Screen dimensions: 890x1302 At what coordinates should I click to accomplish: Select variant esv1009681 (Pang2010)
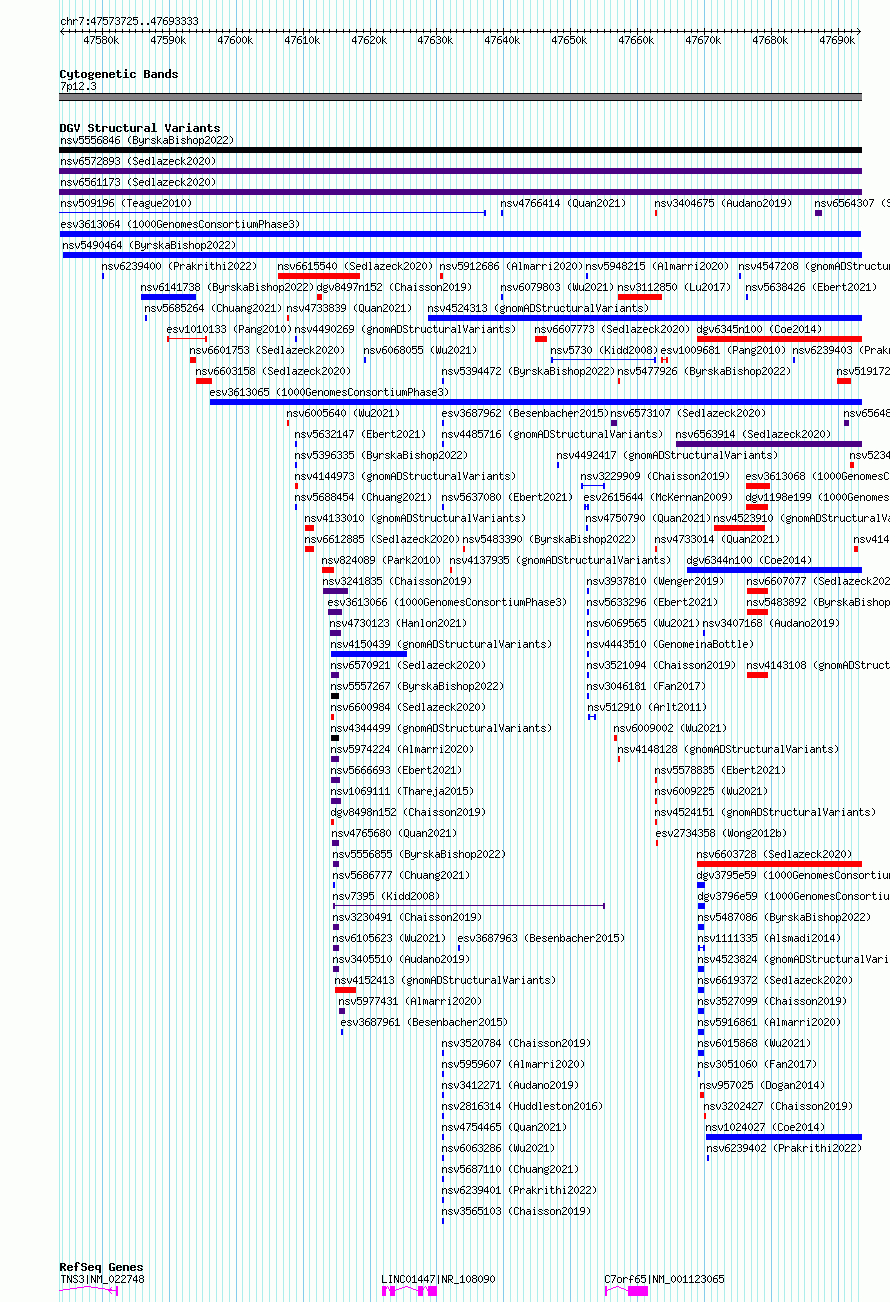pos(723,350)
